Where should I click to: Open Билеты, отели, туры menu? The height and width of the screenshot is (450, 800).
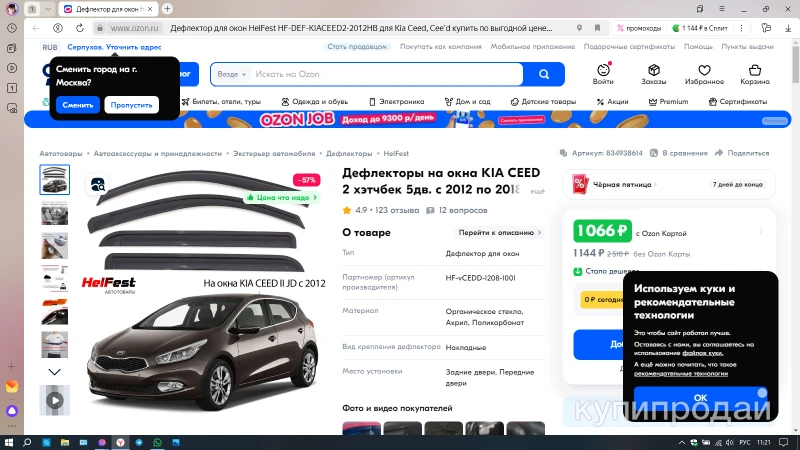coord(221,102)
